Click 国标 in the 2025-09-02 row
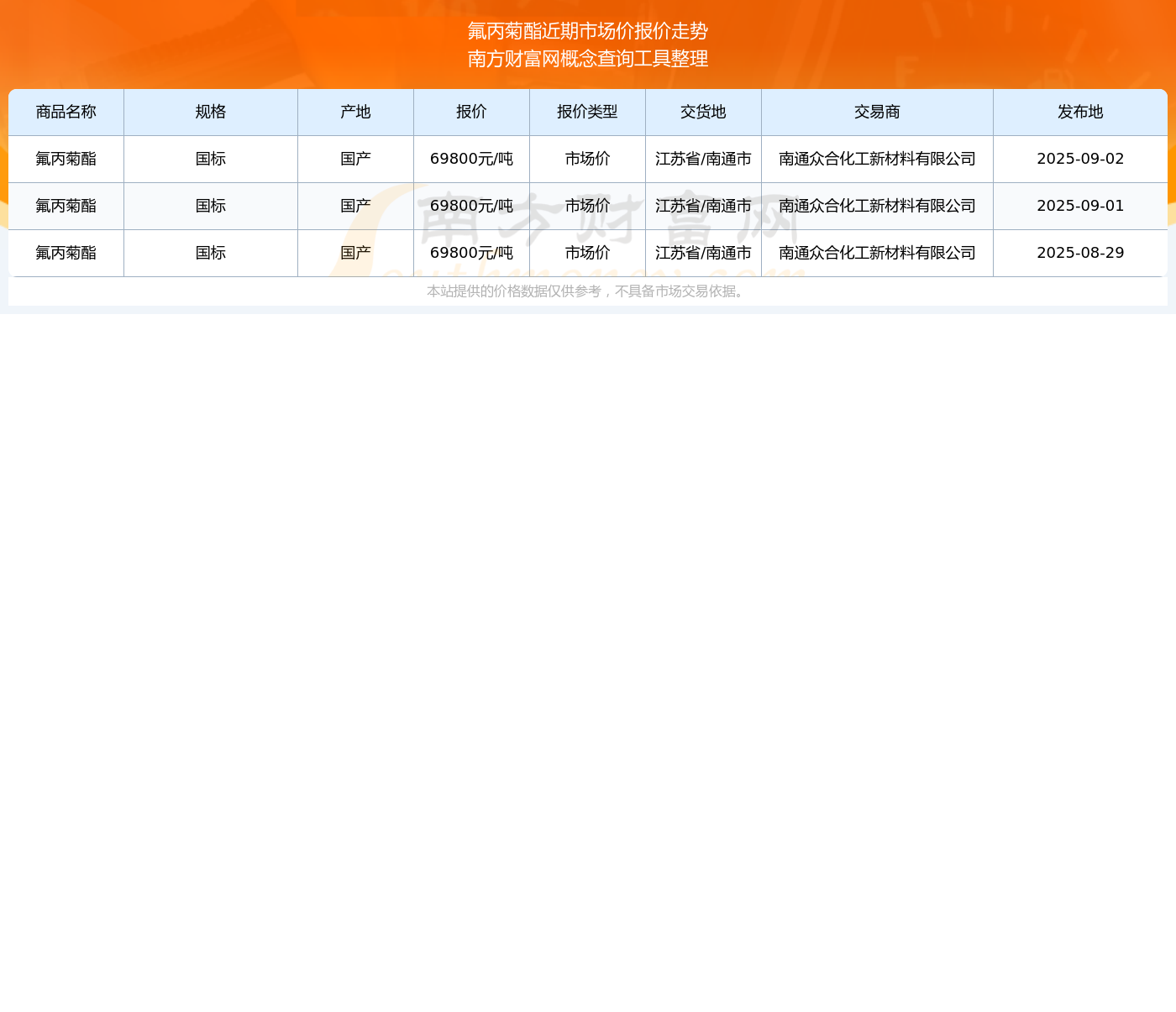The width and height of the screenshot is (1176, 1012). click(x=211, y=159)
